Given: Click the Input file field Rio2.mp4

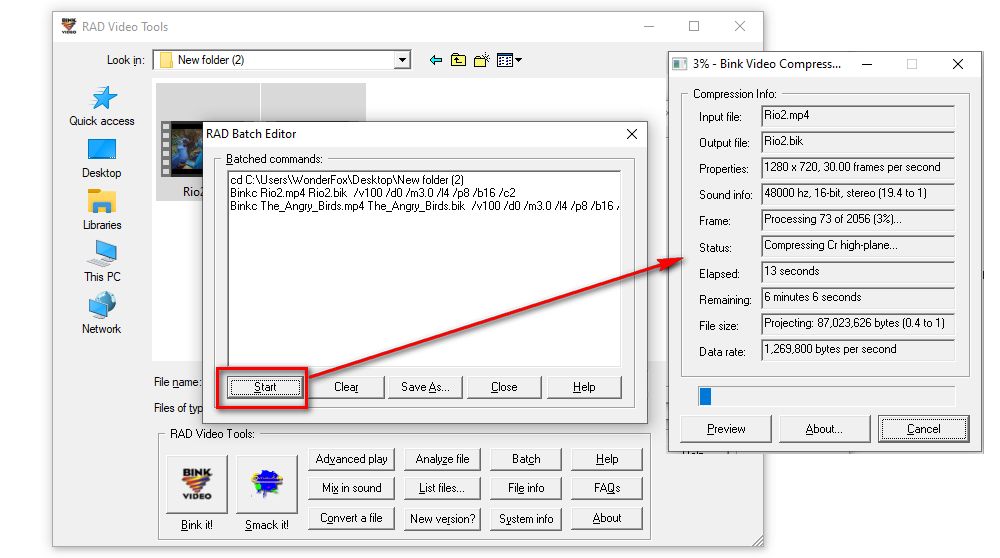Looking at the screenshot, I should click(858, 116).
